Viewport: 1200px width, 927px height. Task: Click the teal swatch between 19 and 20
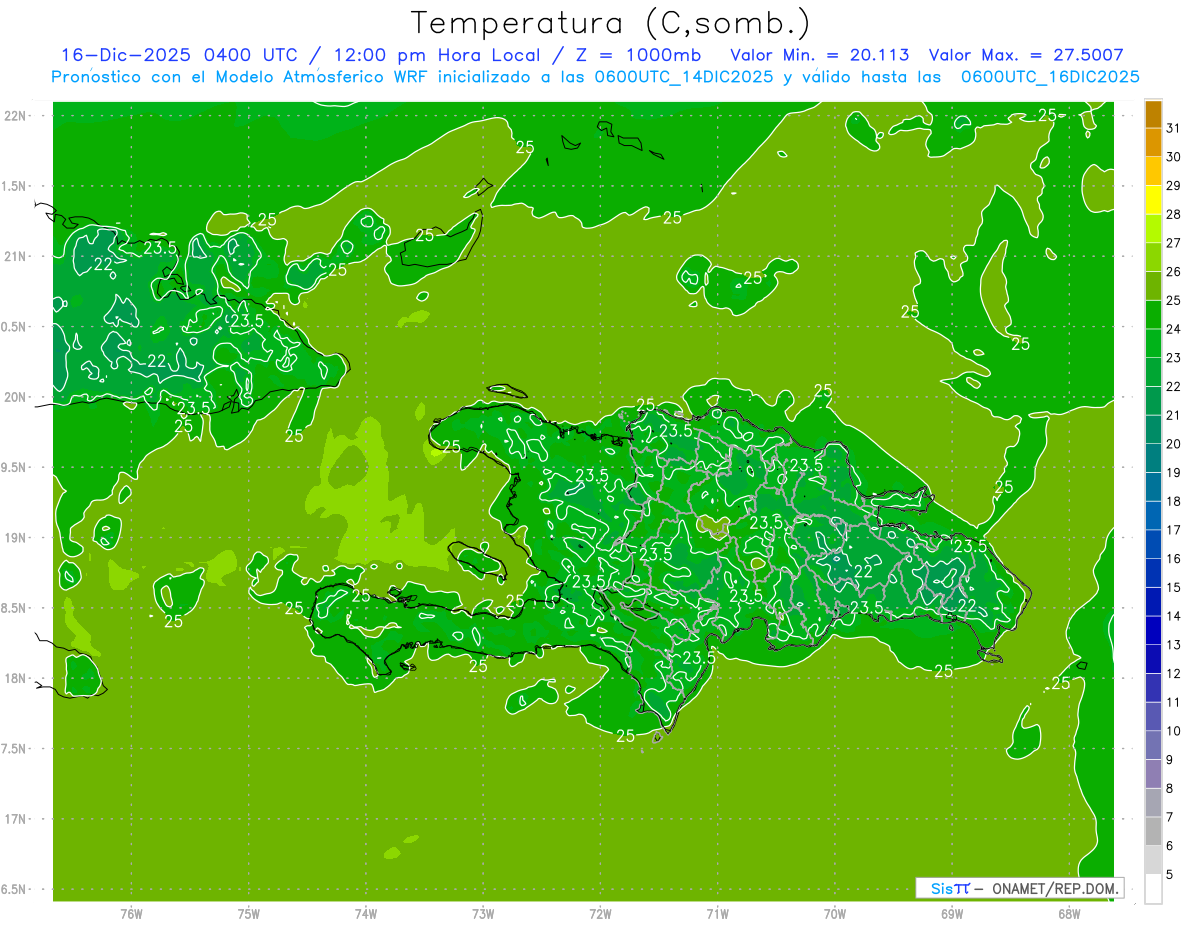(x=1153, y=458)
